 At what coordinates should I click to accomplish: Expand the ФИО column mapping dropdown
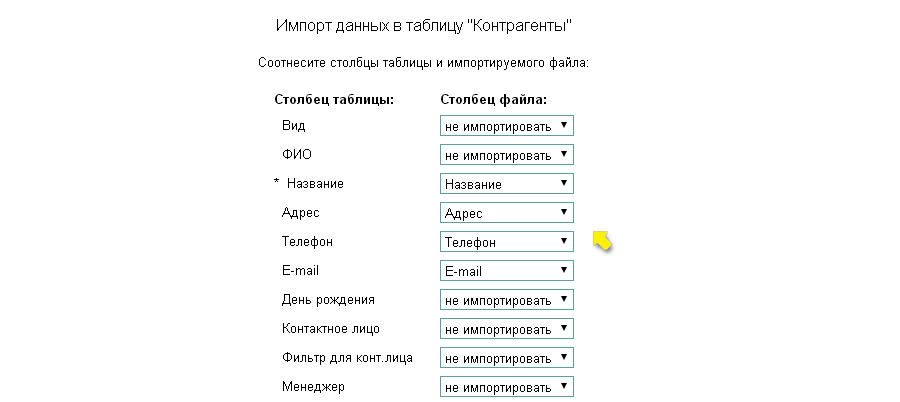506,156
